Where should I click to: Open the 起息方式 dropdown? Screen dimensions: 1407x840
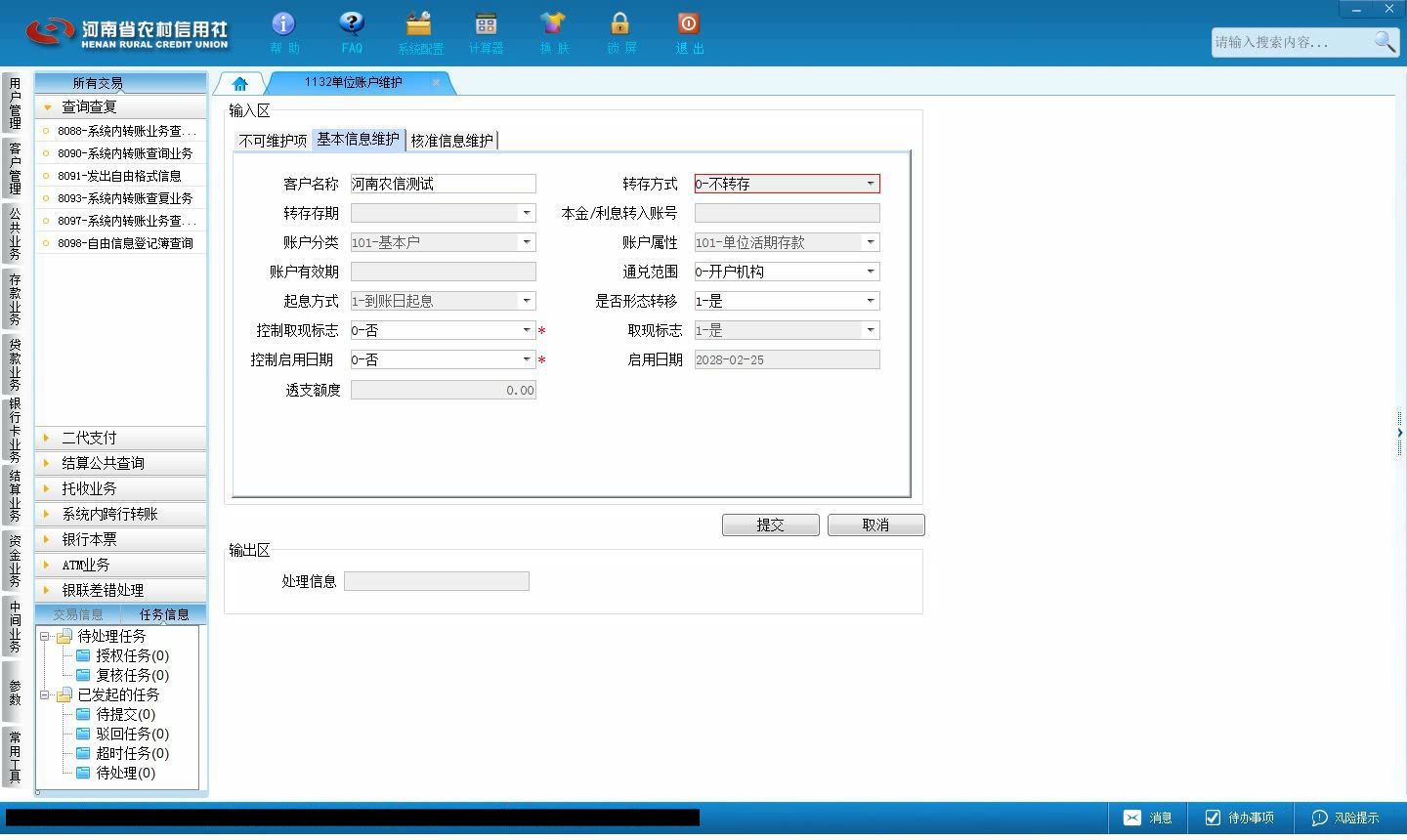526,301
